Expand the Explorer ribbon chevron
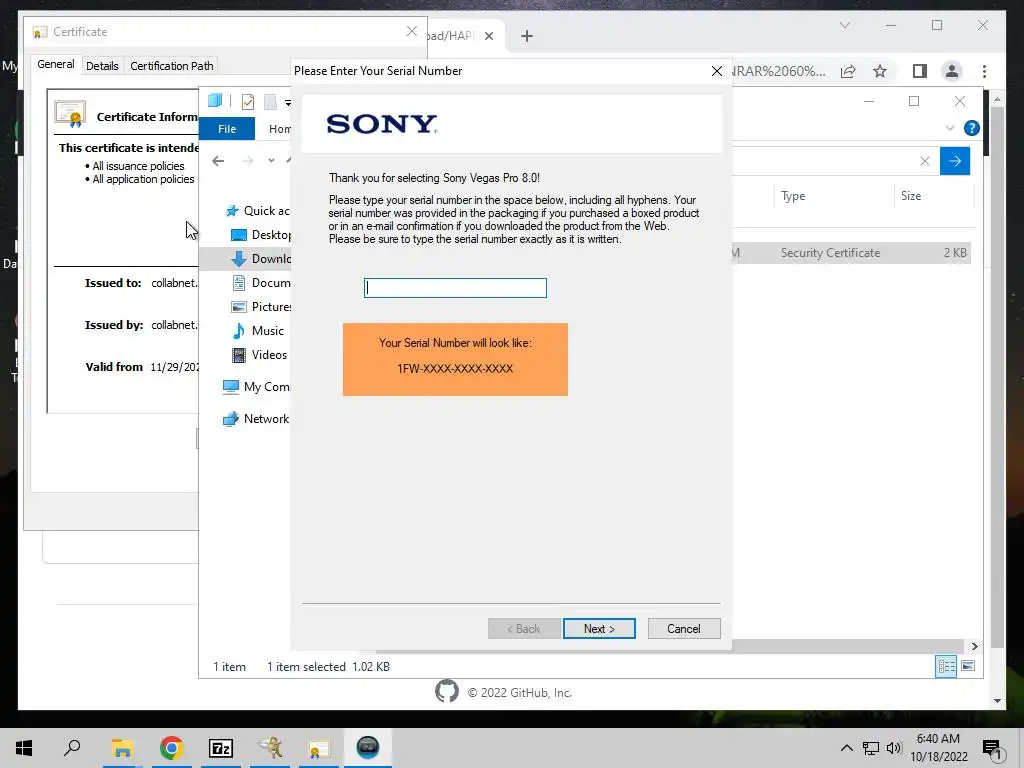The width and height of the screenshot is (1024, 768). tap(950, 128)
